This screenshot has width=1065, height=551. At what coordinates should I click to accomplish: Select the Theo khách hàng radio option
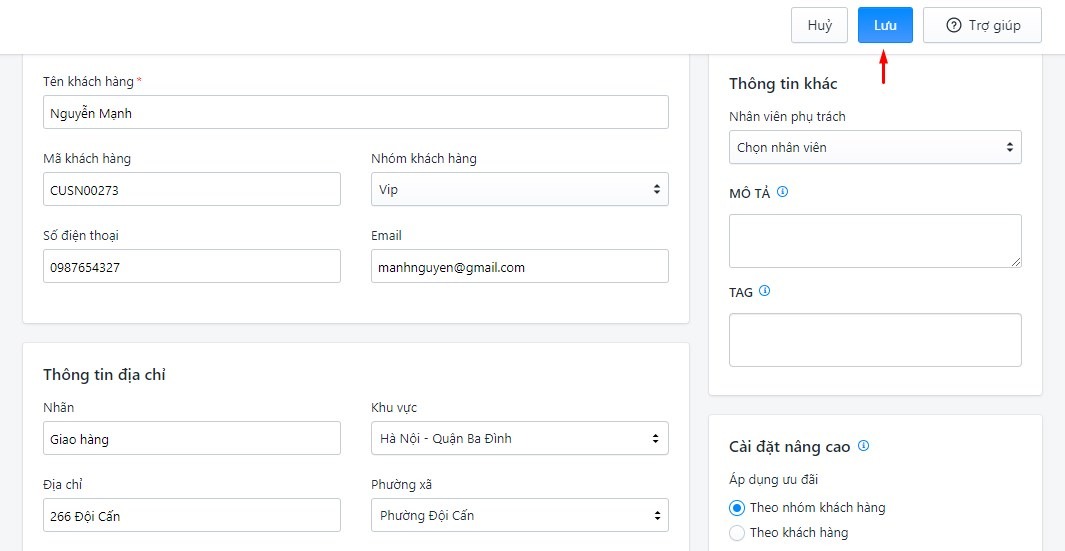pos(737,533)
